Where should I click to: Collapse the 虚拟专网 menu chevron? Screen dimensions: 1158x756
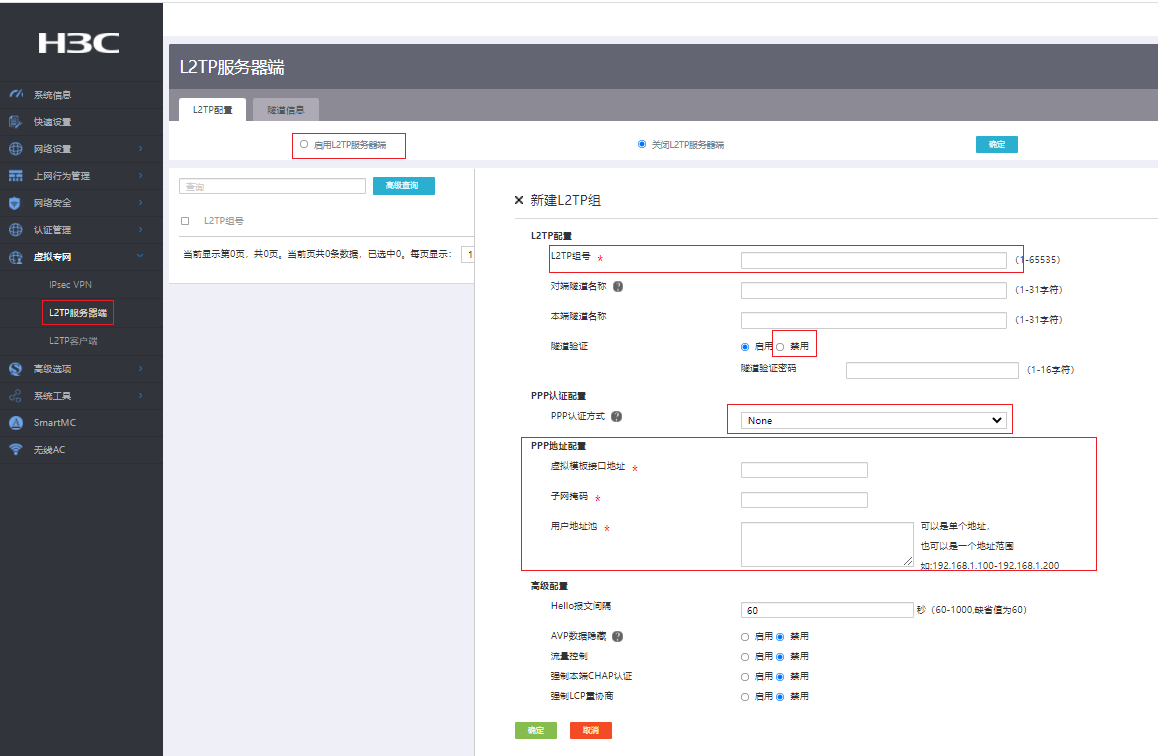tap(140, 256)
